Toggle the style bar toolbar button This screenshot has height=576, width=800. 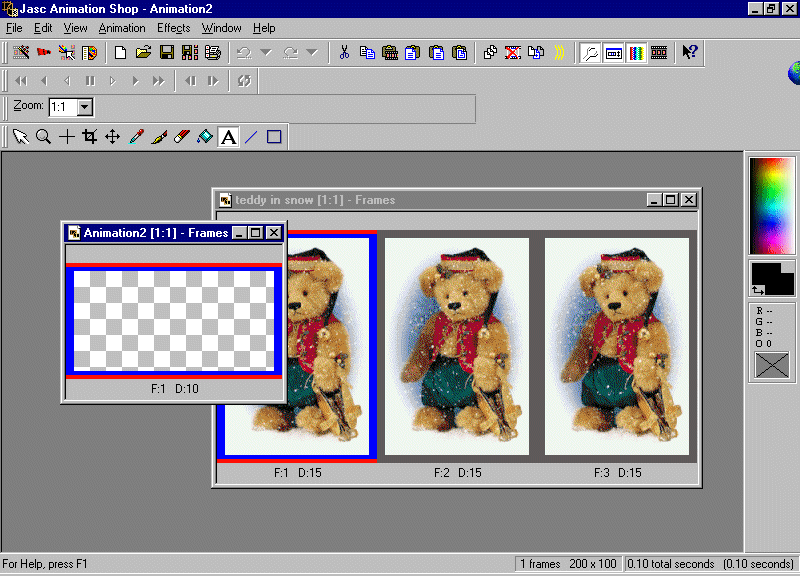pos(613,52)
